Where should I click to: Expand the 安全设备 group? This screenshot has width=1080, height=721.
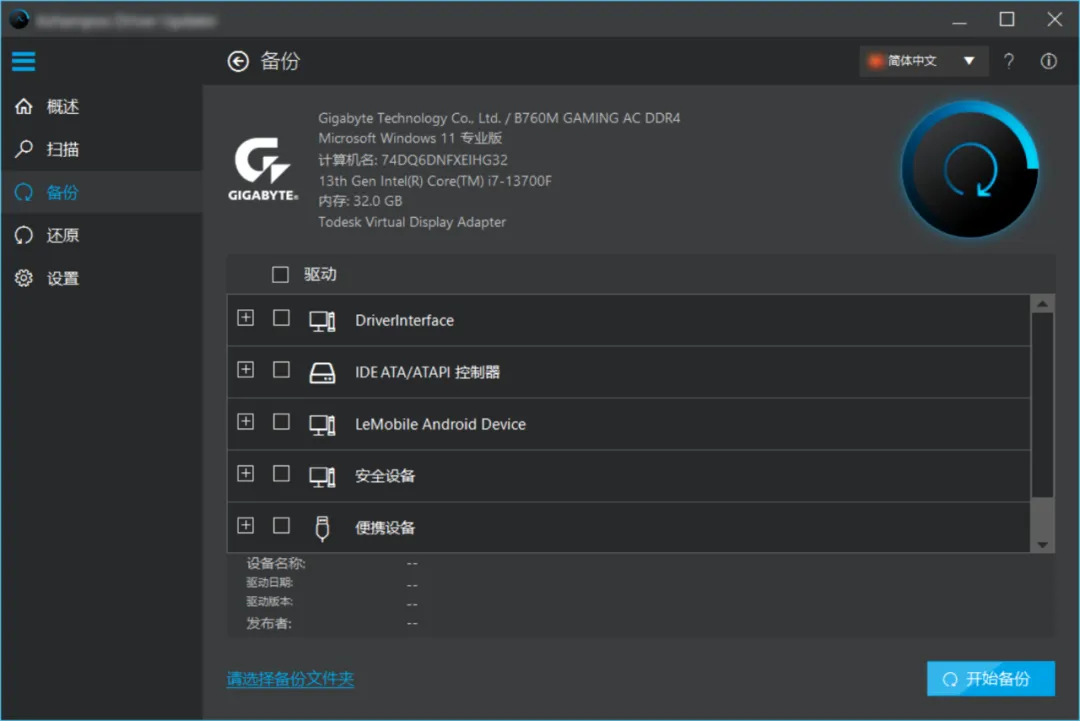click(246, 473)
